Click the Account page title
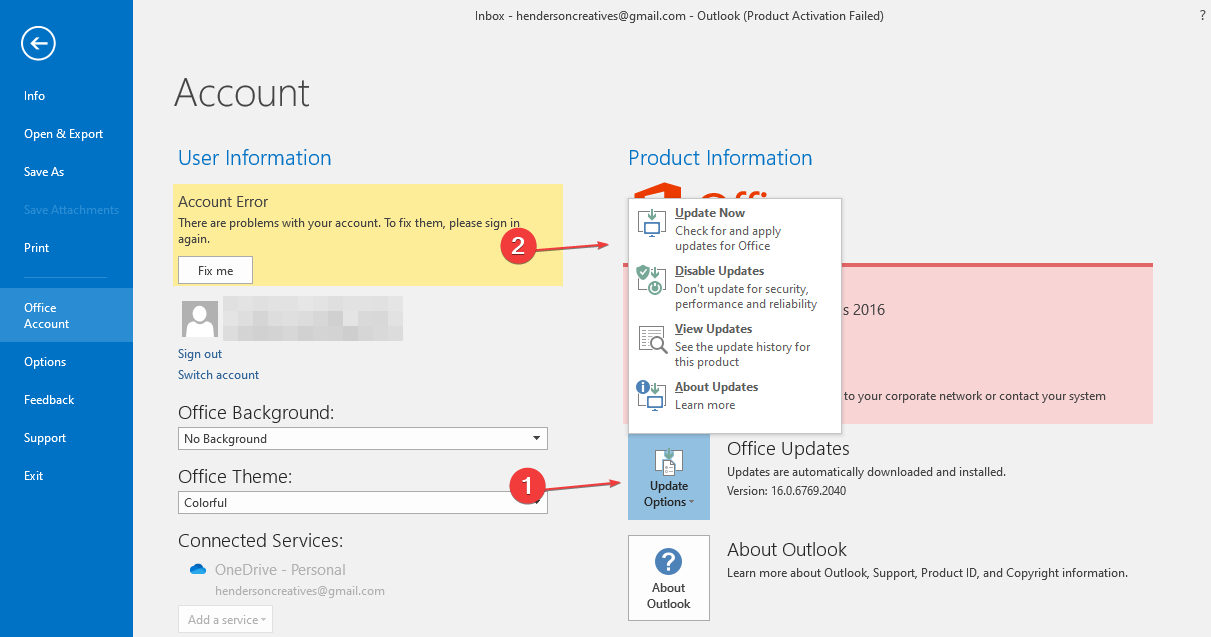This screenshot has width=1211, height=637. [242, 93]
